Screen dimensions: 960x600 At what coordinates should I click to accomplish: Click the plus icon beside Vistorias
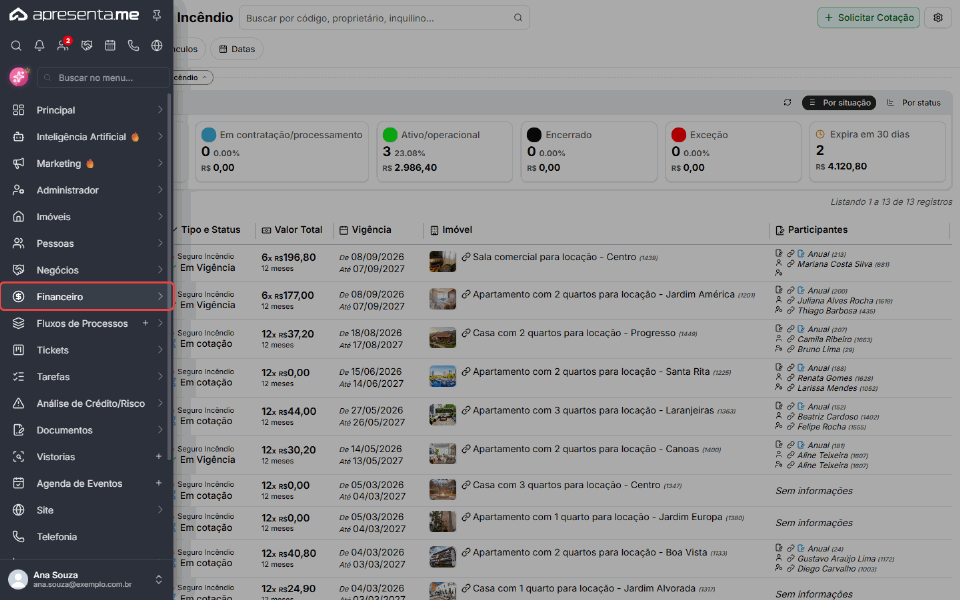pyautogui.click(x=159, y=457)
